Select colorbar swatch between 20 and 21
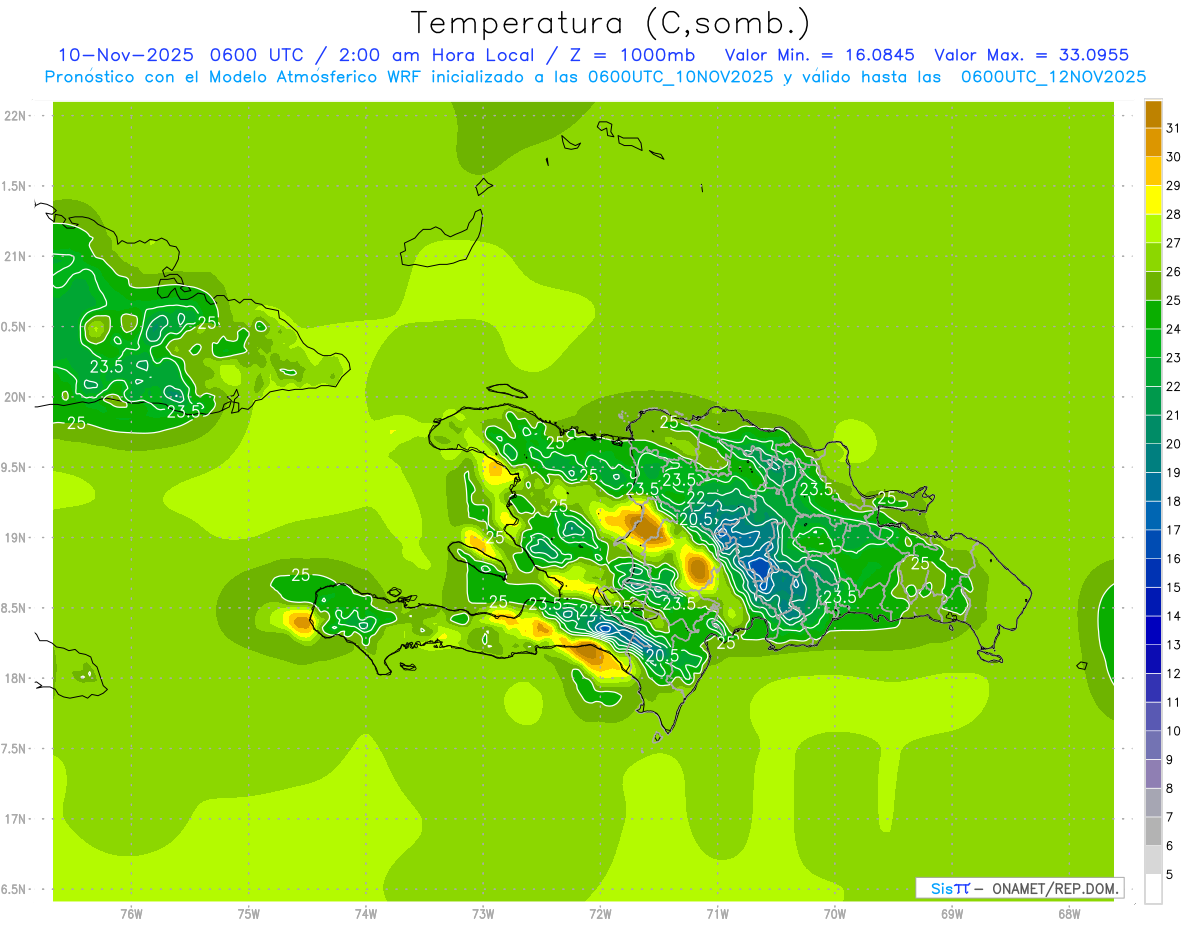Image resolution: width=1200 pixels, height=927 pixels. click(1153, 429)
